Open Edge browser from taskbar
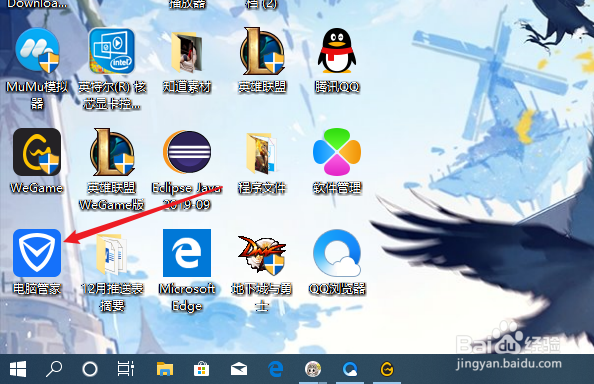Screen dimensions: 594x384 pyautogui.click(x=275, y=369)
